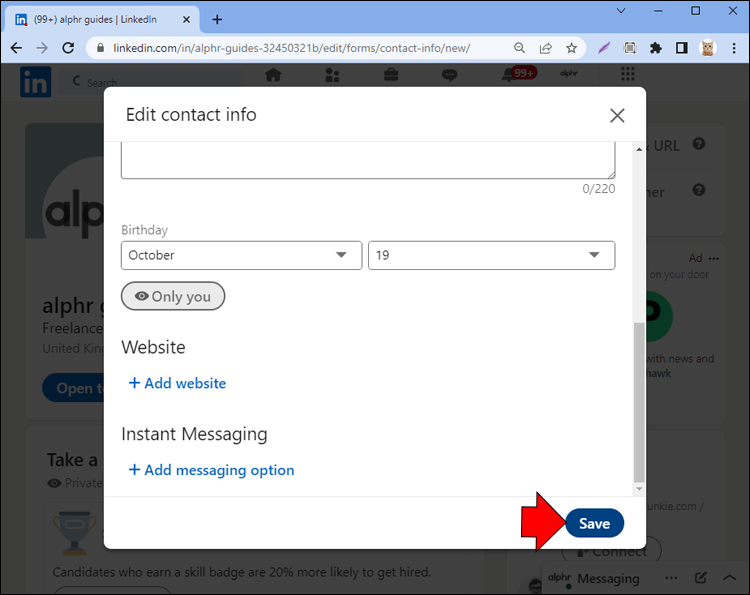Reload the page with the refresh icon
Screen dimensions: 750x595
pos(68,48)
